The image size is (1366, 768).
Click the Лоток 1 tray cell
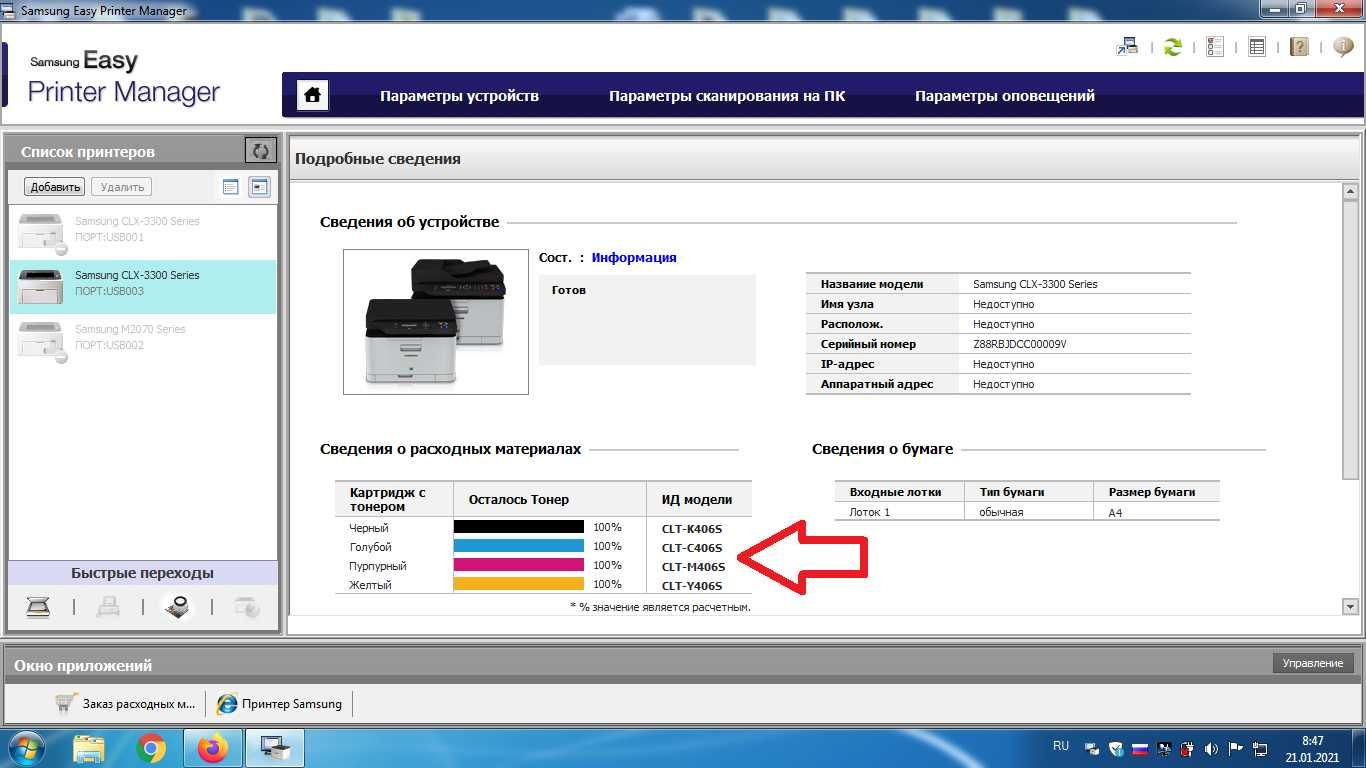(869, 512)
